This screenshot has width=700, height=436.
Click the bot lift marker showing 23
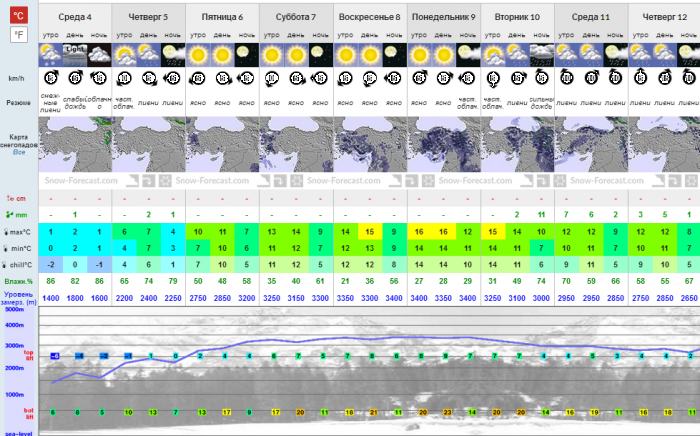(x=447, y=412)
